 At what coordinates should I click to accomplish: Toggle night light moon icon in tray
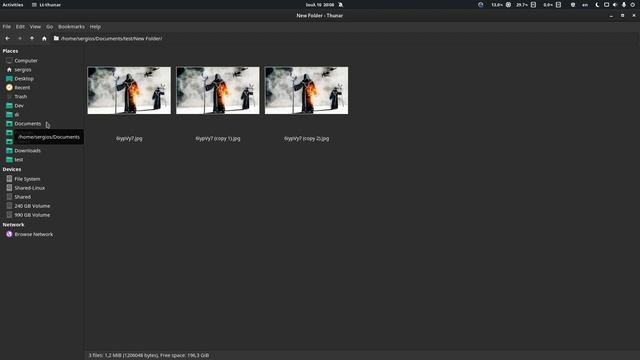click(597, 5)
